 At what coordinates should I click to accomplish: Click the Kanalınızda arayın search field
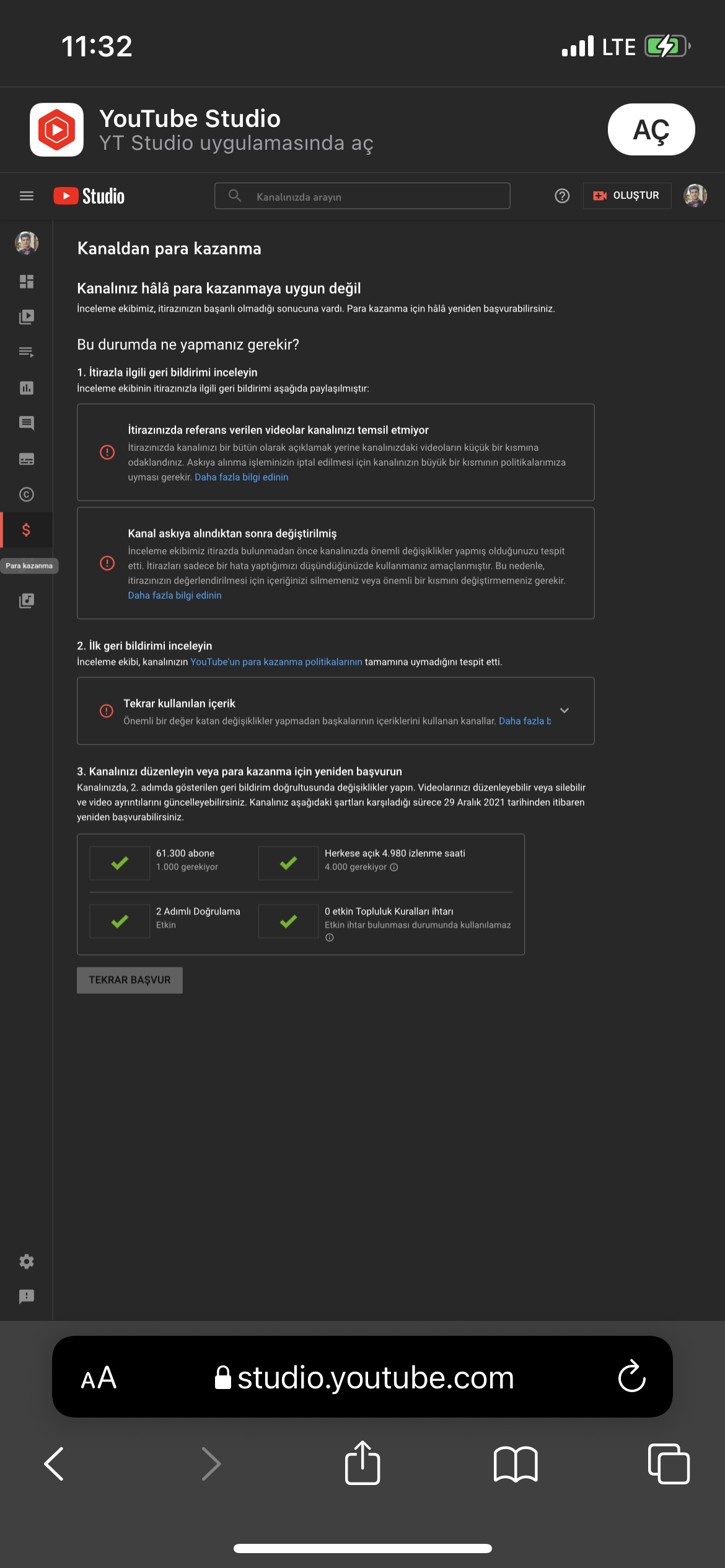click(362, 196)
